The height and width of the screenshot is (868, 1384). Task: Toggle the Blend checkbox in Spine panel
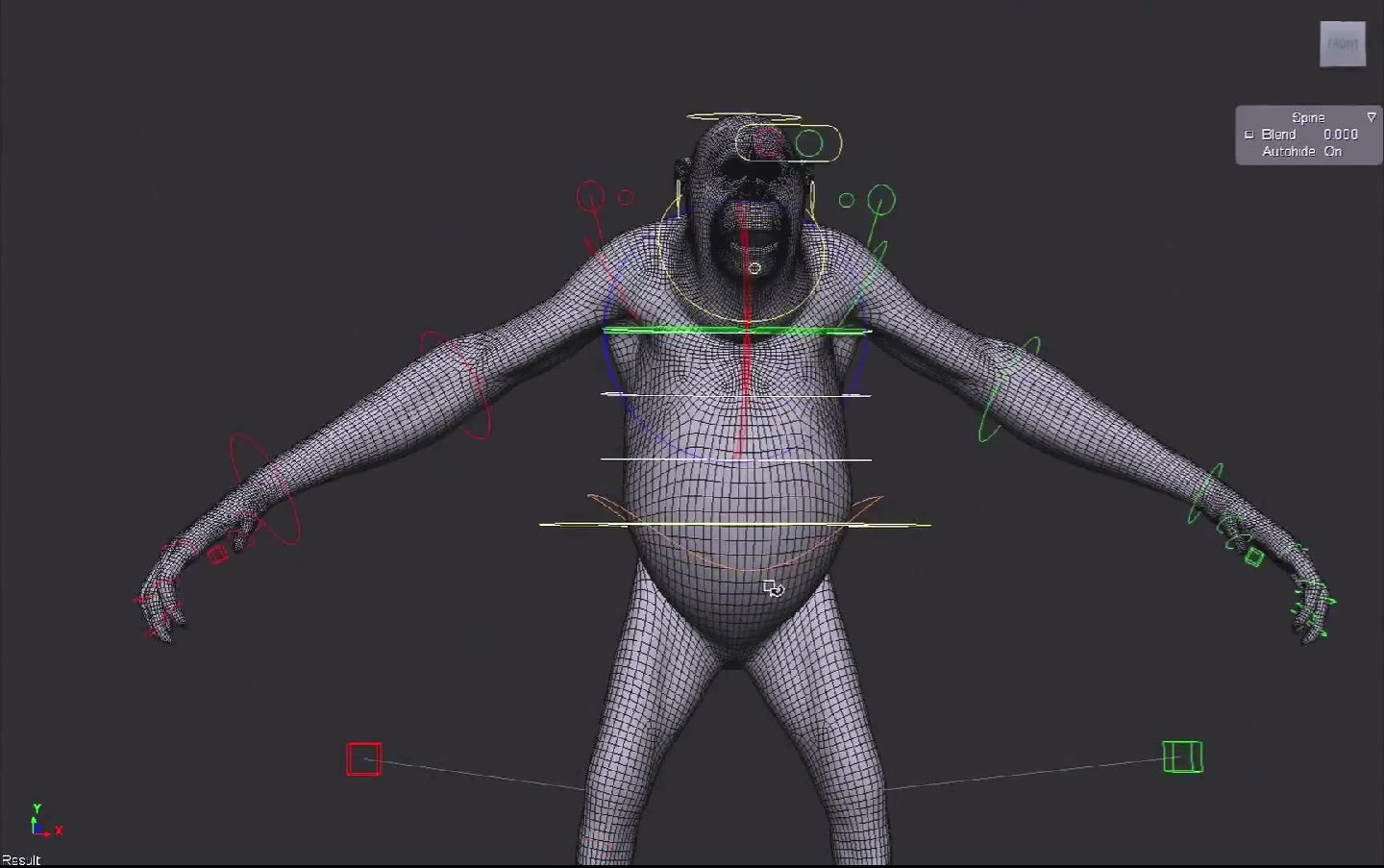coord(1249,135)
